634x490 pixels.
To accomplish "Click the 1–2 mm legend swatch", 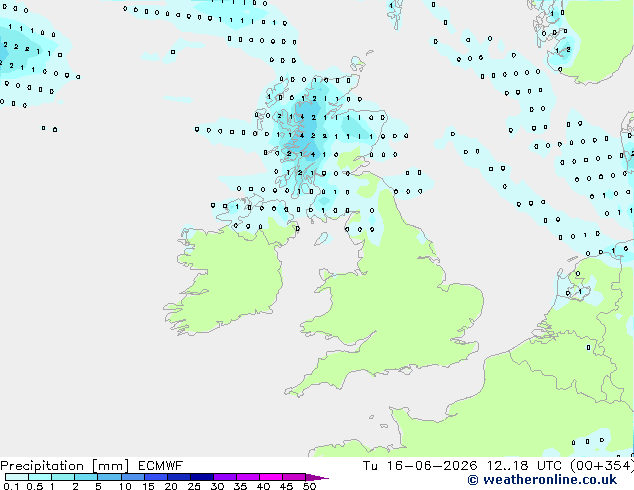I will (x=63, y=477).
